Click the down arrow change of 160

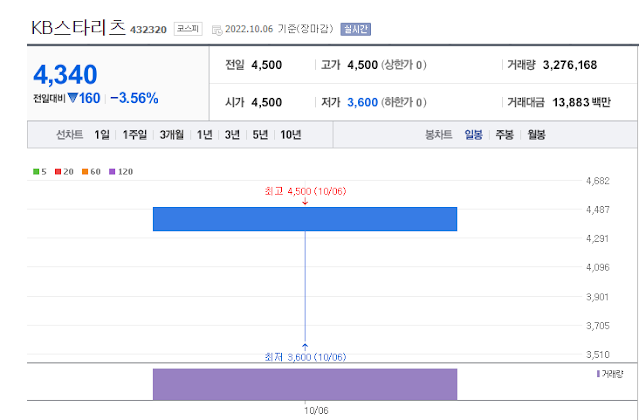[x=84, y=98]
